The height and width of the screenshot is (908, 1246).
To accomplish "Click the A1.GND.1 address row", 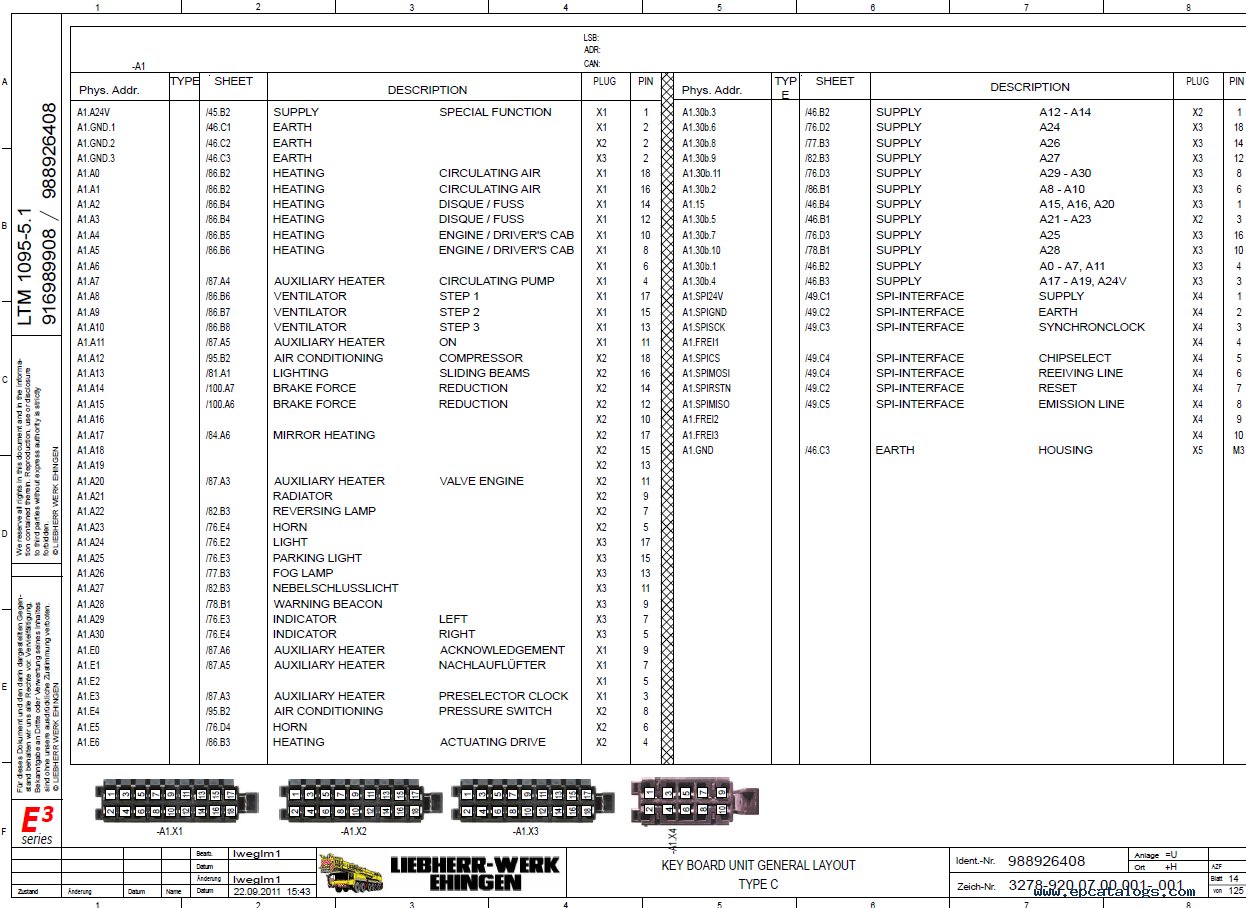I will click(x=96, y=128).
